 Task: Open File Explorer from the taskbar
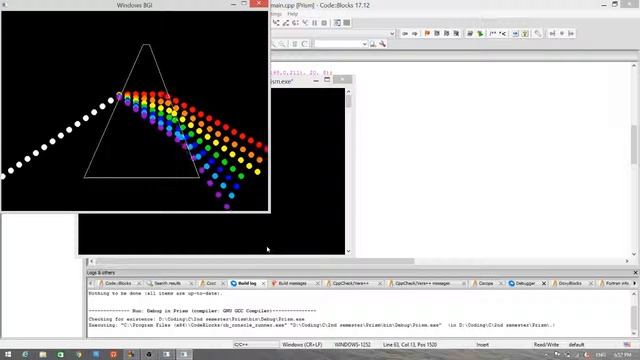(x=43, y=355)
